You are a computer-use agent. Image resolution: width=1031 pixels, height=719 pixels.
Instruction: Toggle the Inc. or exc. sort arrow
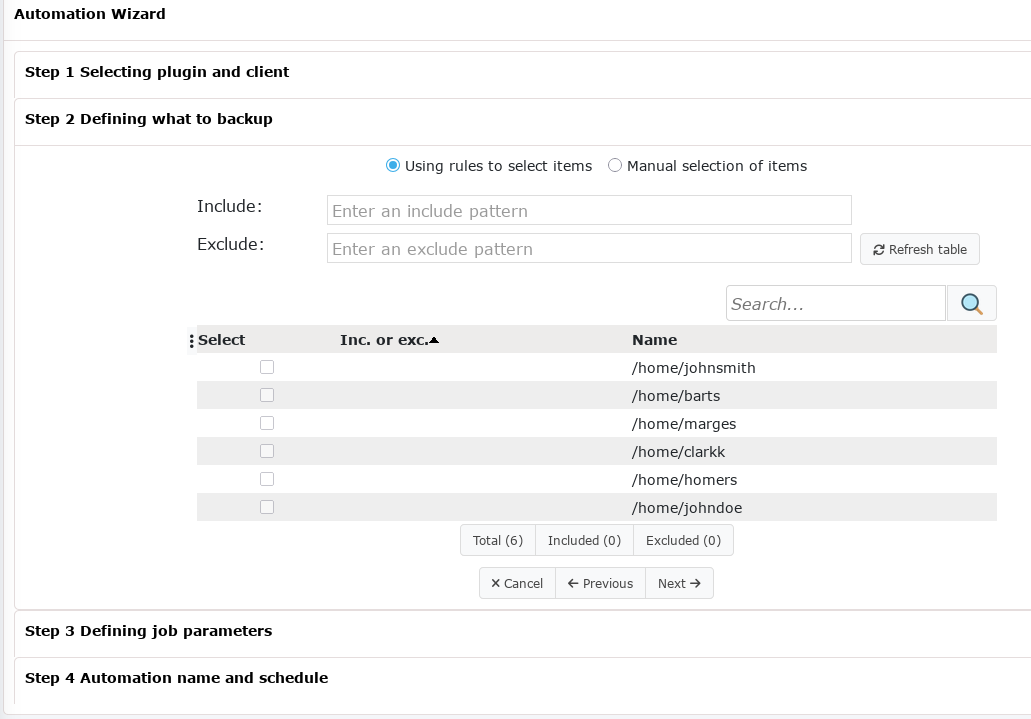(x=434, y=340)
